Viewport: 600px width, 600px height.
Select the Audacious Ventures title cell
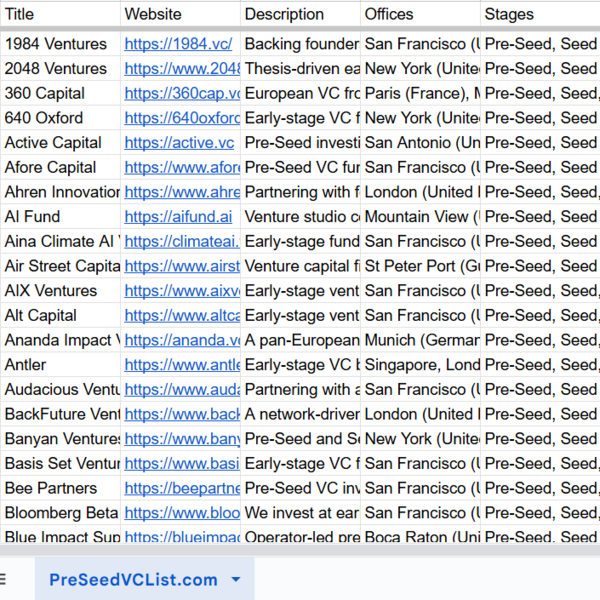(60, 390)
